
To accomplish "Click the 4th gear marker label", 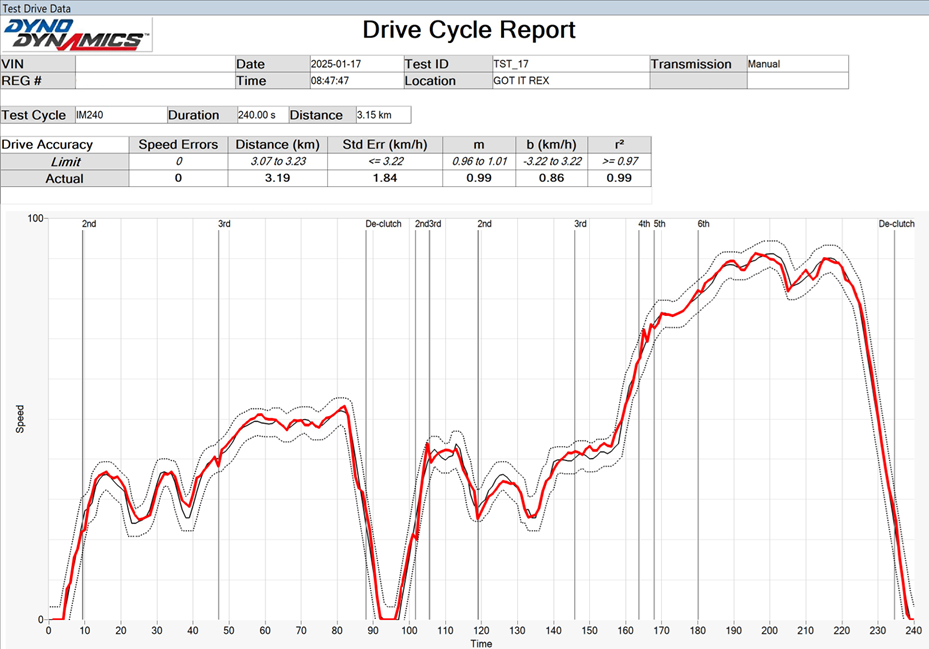I will coord(644,224).
